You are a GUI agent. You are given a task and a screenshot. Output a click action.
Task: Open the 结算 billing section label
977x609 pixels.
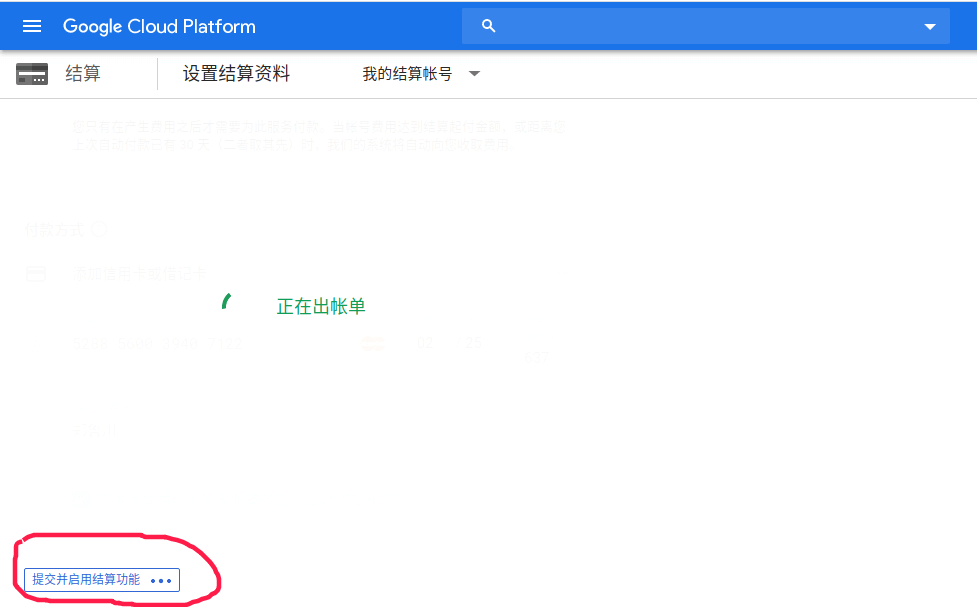(x=83, y=74)
